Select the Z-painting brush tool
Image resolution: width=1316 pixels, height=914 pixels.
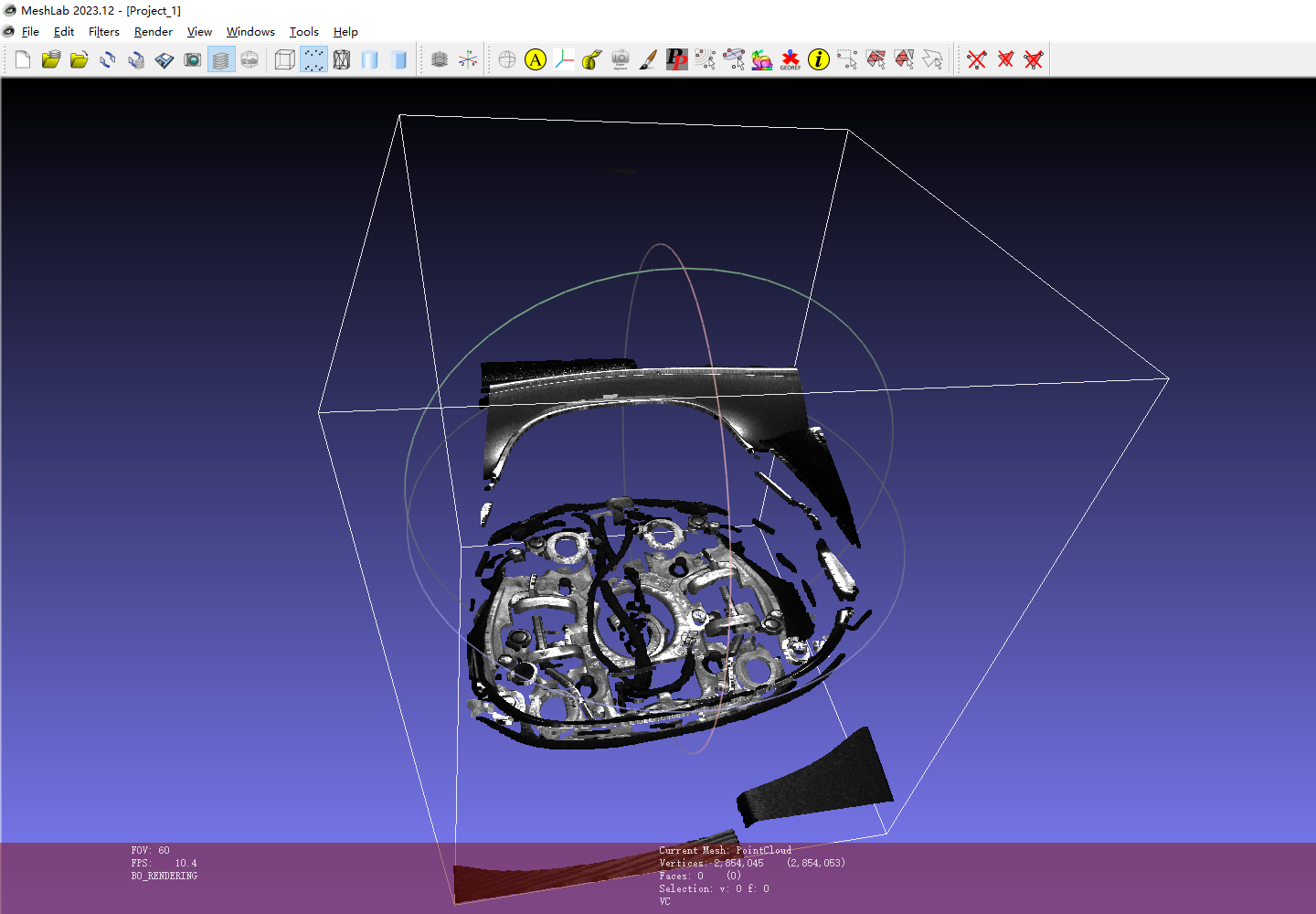[649, 59]
